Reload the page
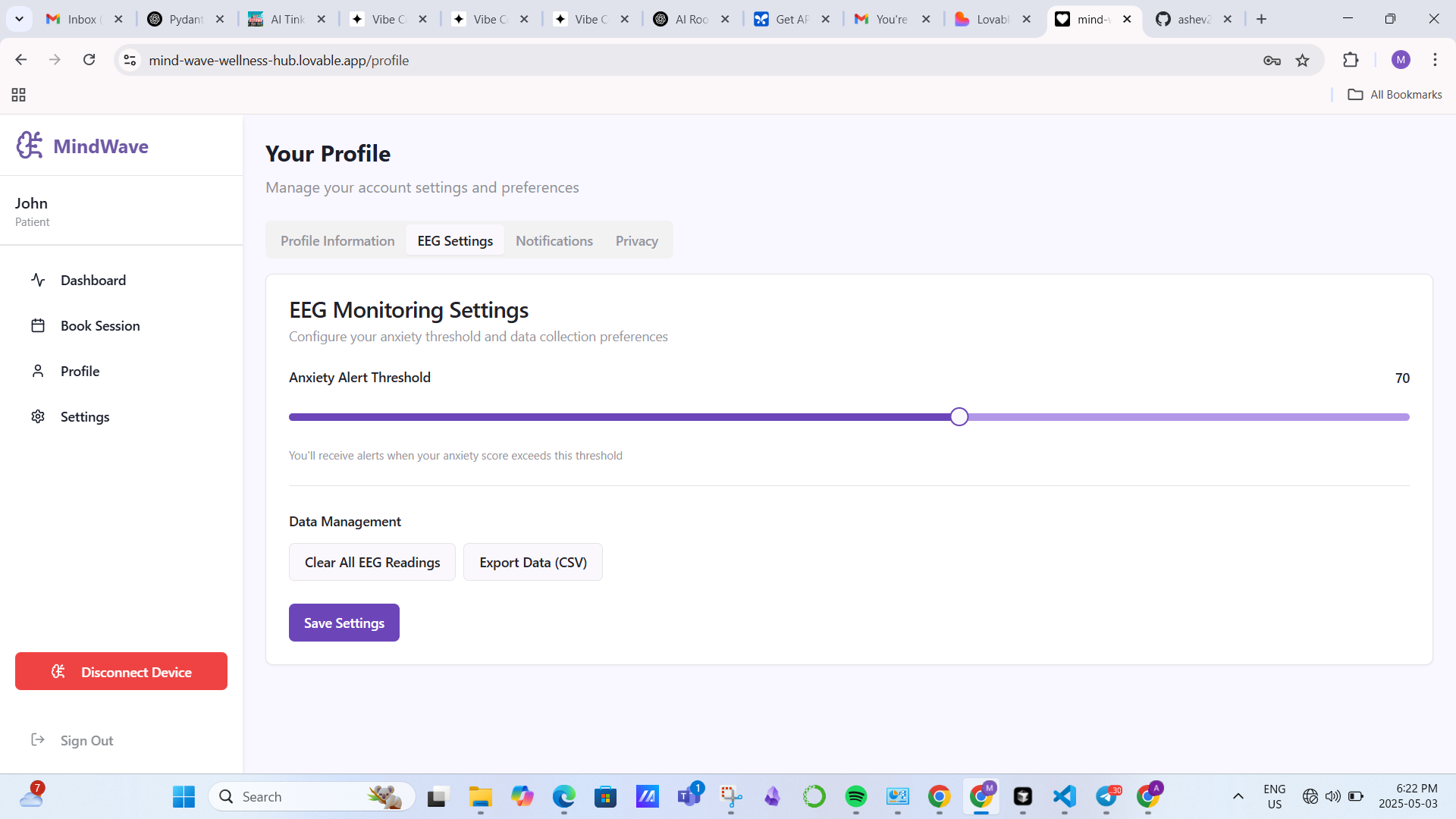Screen dimensions: 1456x819 coord(89,60)
